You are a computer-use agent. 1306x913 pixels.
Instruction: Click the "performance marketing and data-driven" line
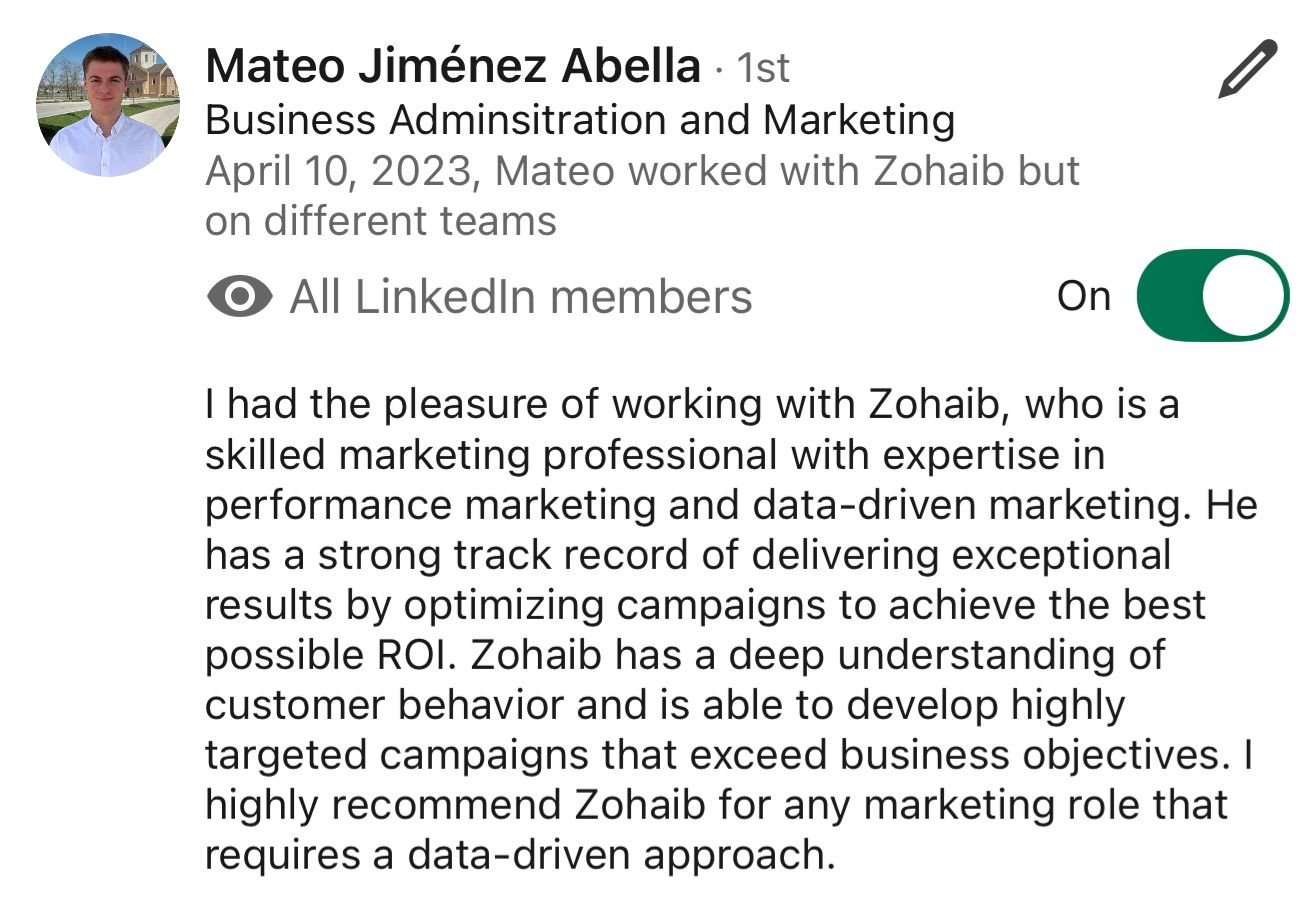[730, 505]
